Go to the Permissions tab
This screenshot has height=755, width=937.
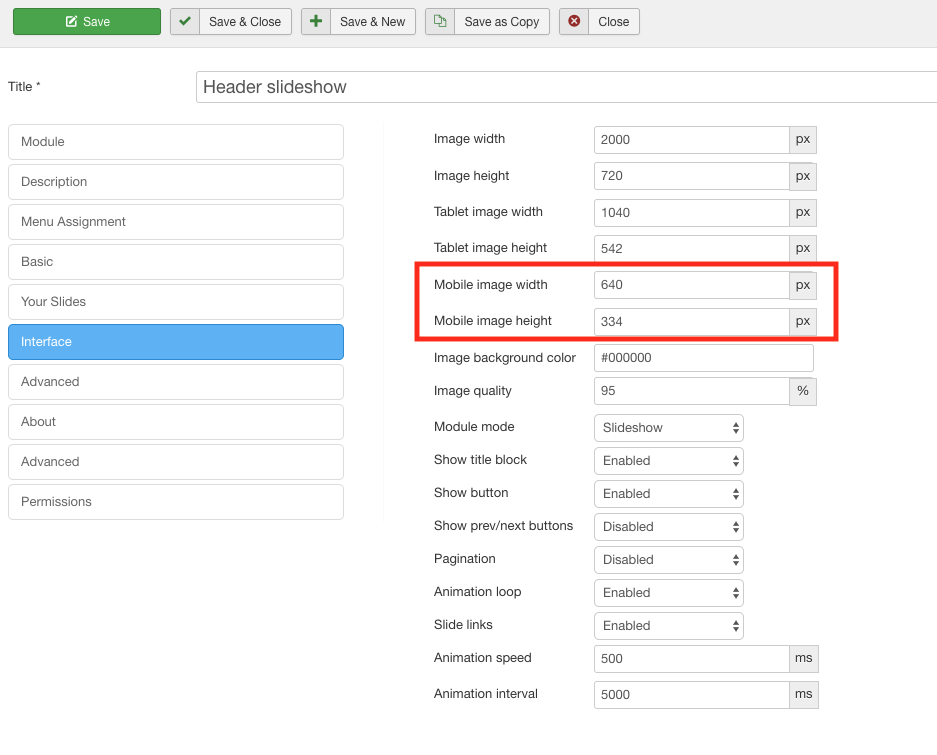pyautogui.click(x=176, y=502)
